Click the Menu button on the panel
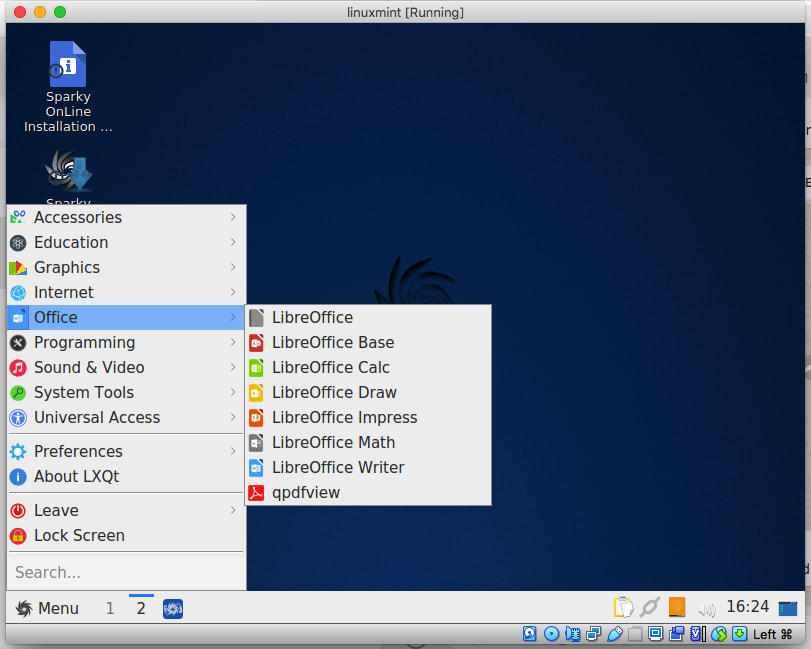Image resolution: width=811 pixels, height=649 pixels. 47,608
